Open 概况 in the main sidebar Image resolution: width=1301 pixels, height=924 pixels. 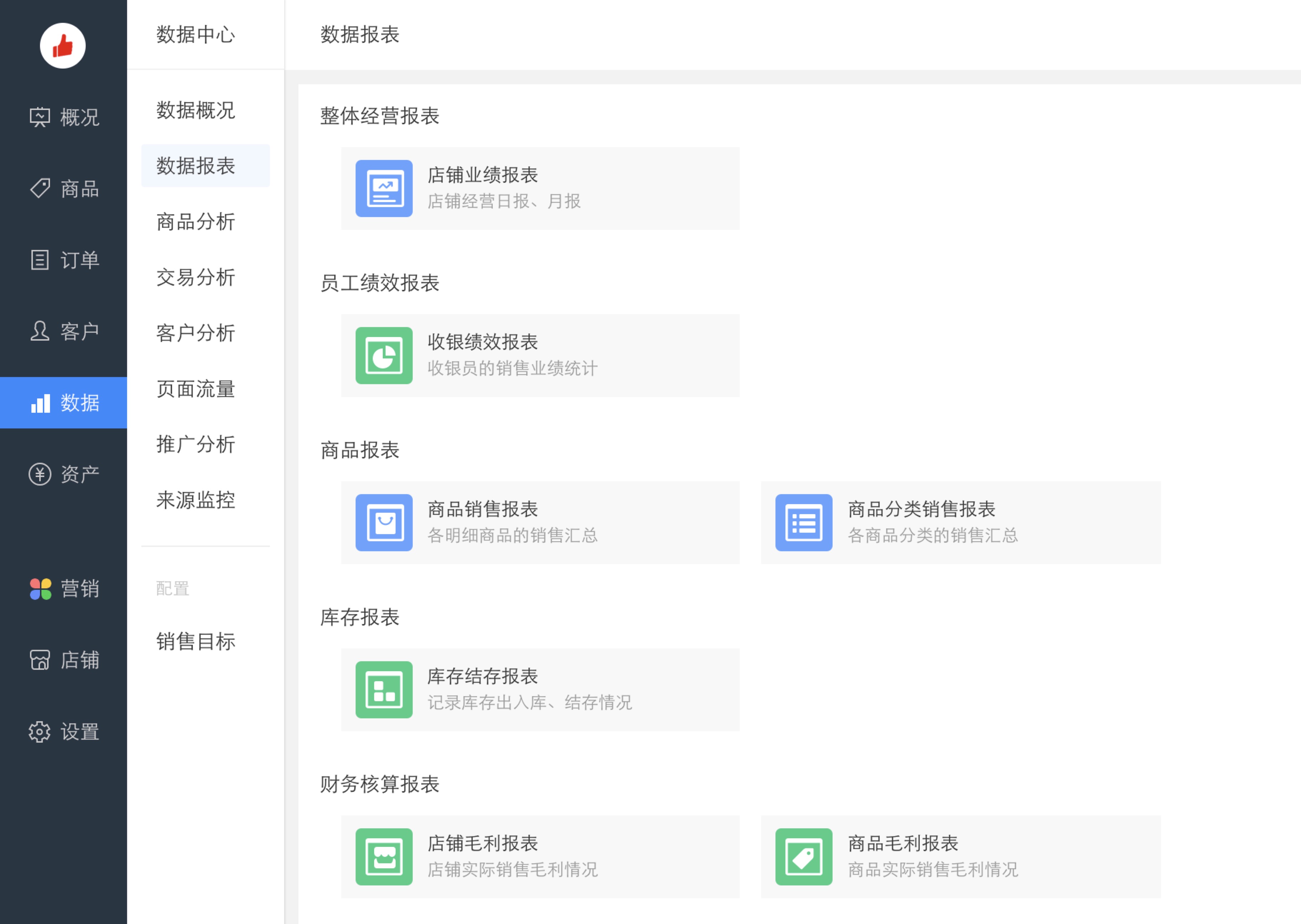tap(64, 117)
